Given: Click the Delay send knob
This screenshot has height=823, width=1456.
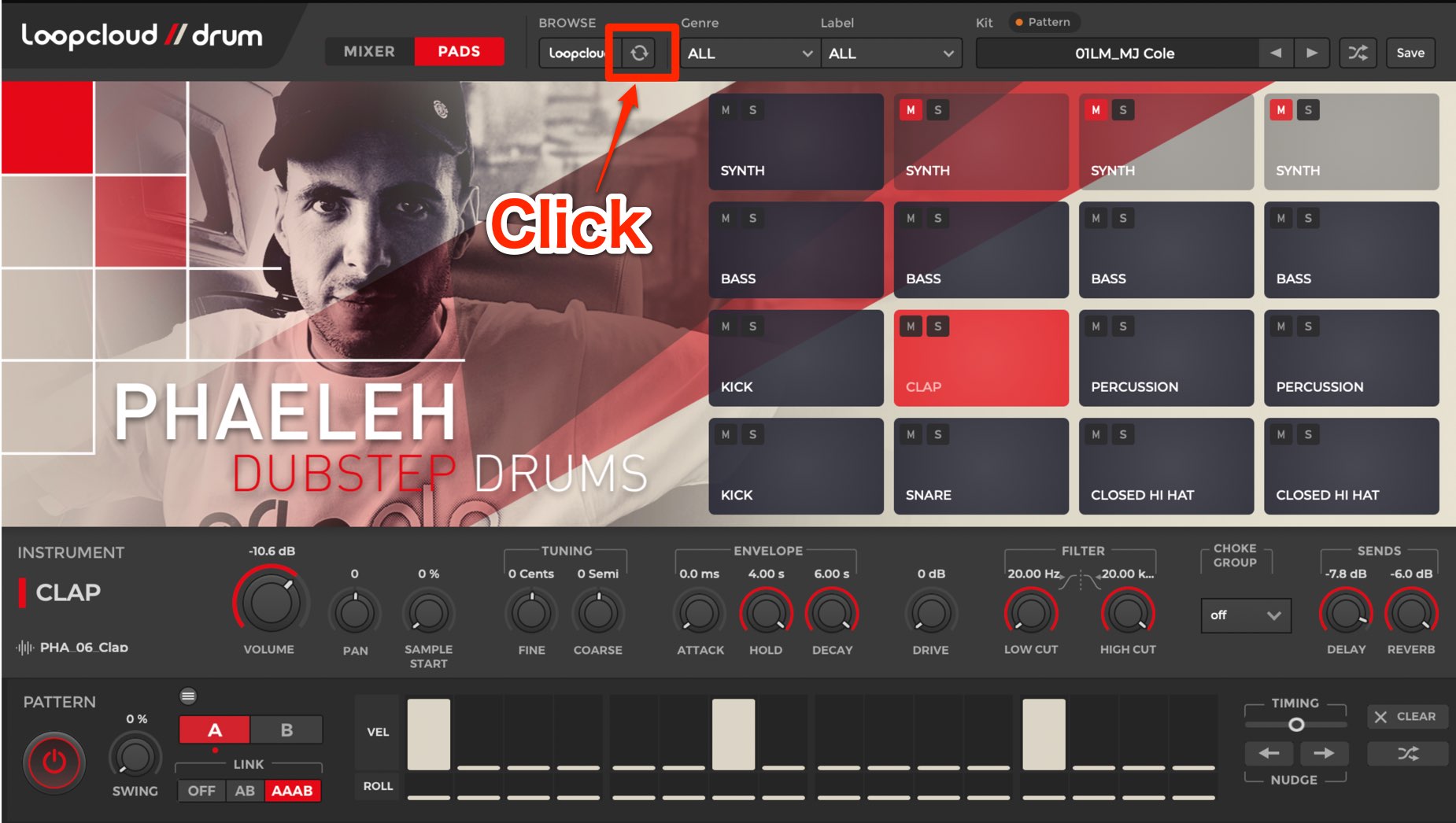Looking at the screenshot, I should coord(1346,613).
